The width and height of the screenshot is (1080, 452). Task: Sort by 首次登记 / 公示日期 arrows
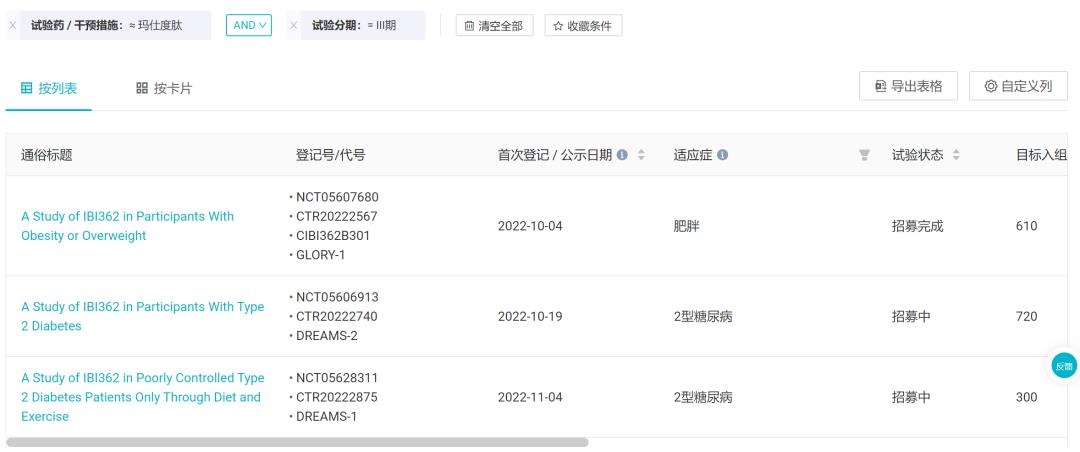(x=641, y=155)
